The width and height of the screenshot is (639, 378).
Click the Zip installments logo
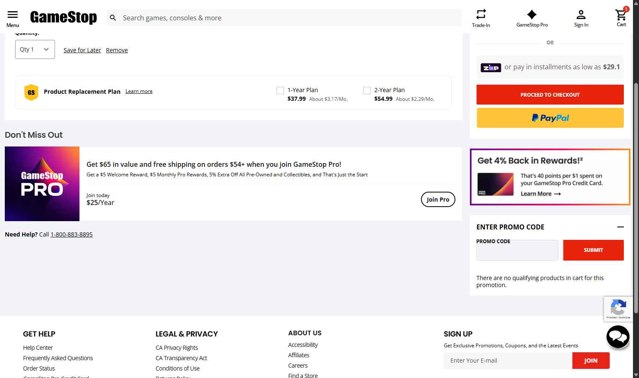pos(490,68)
